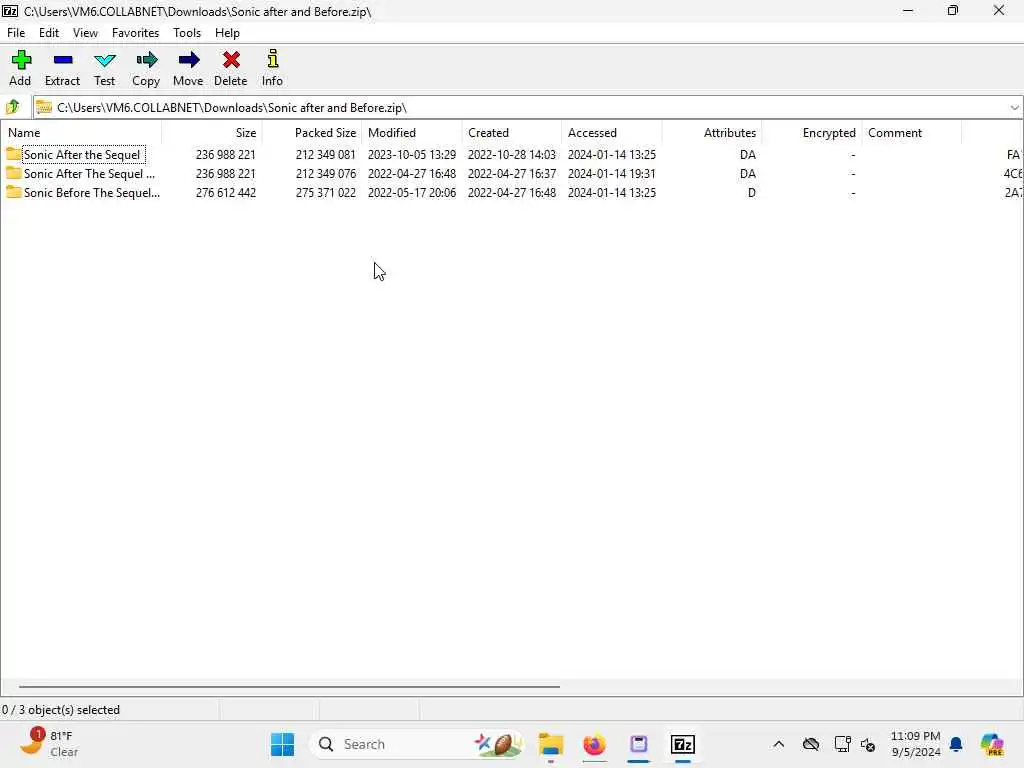The height and width of the screenshot is (768, 1024).
Task: Click the muted volume tray icon
Action: (x=868, y=744)
